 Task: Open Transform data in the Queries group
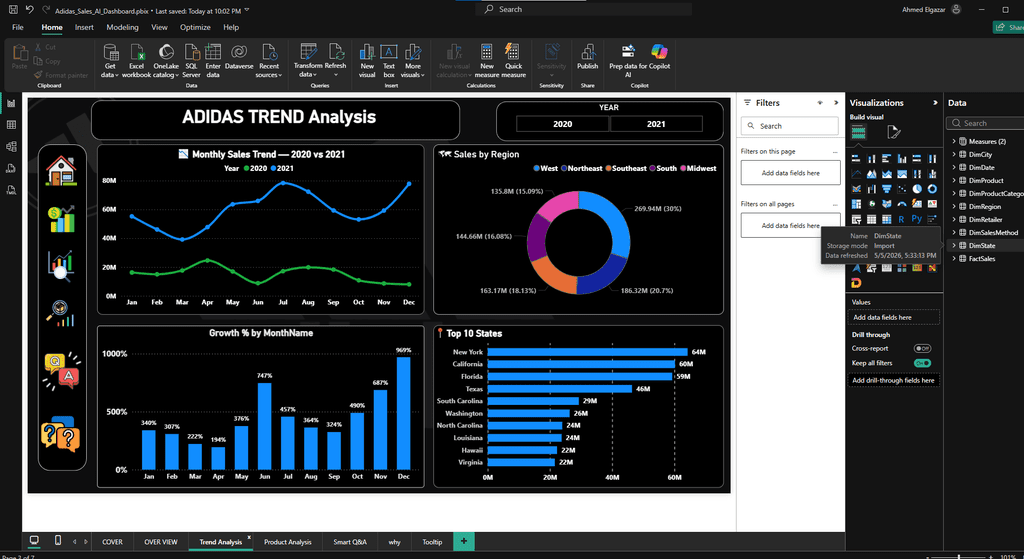point(308,61)
